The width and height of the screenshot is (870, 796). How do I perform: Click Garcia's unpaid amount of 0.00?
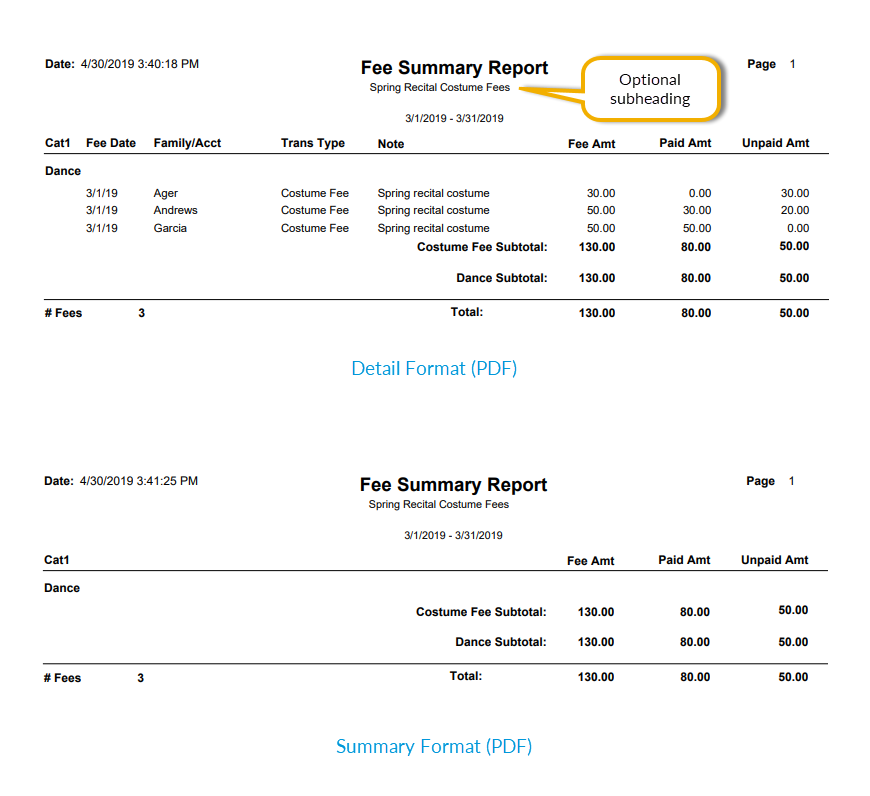click(x=798, y=228)
